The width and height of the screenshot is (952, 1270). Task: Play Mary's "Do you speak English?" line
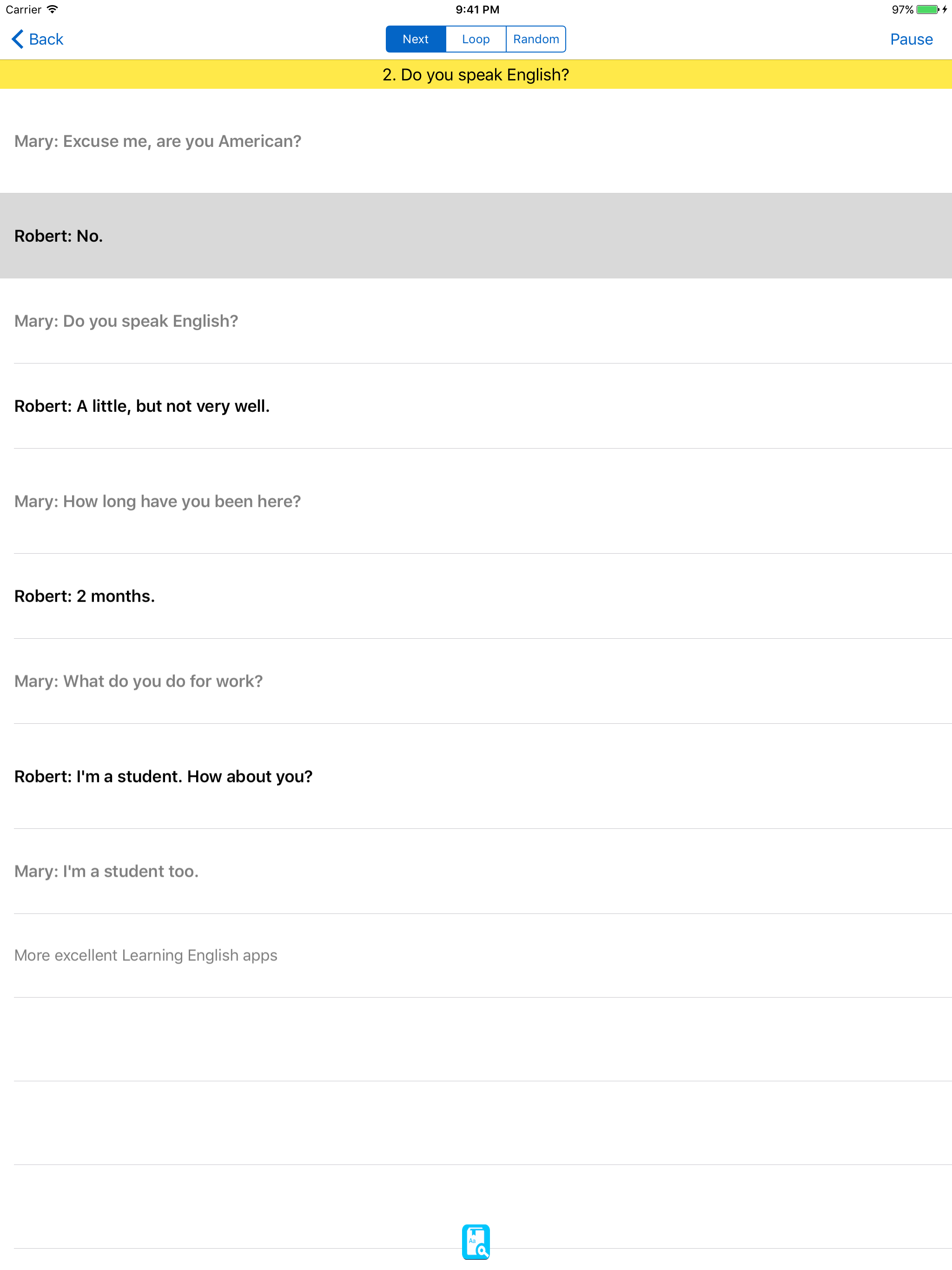pyautogui.click(x=126, y=321)
